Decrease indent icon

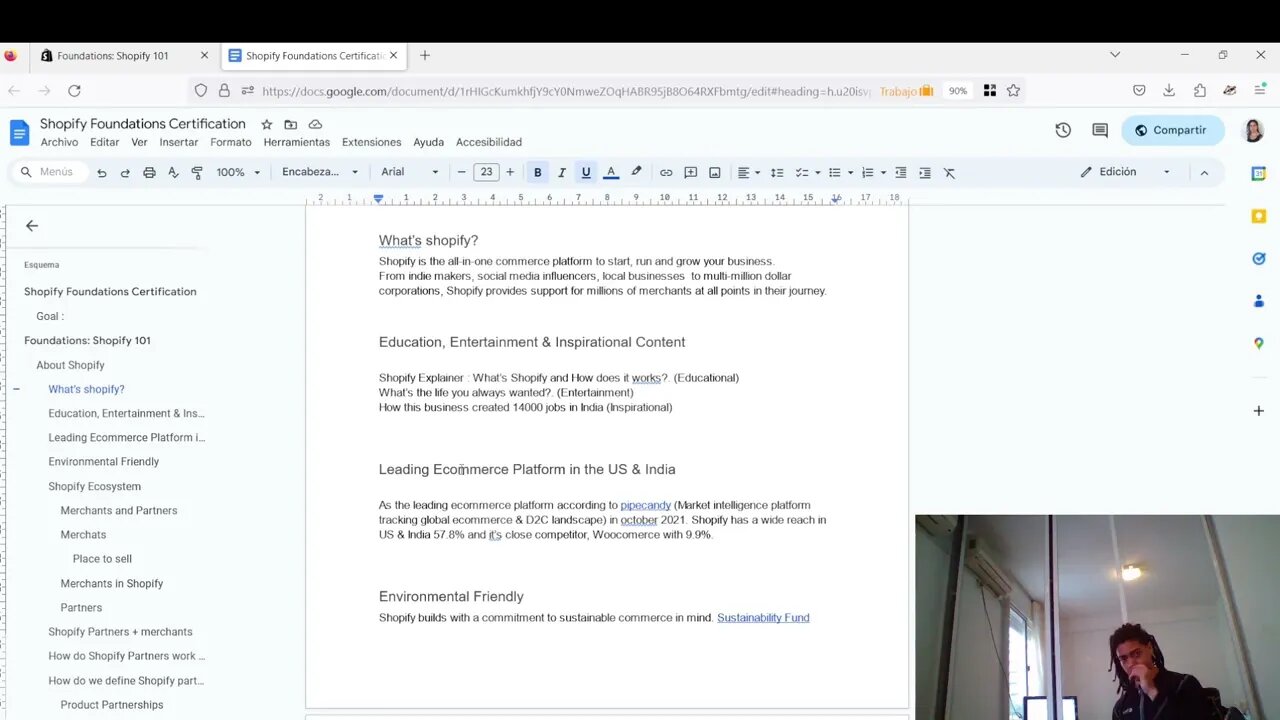[x=901, y=172]
